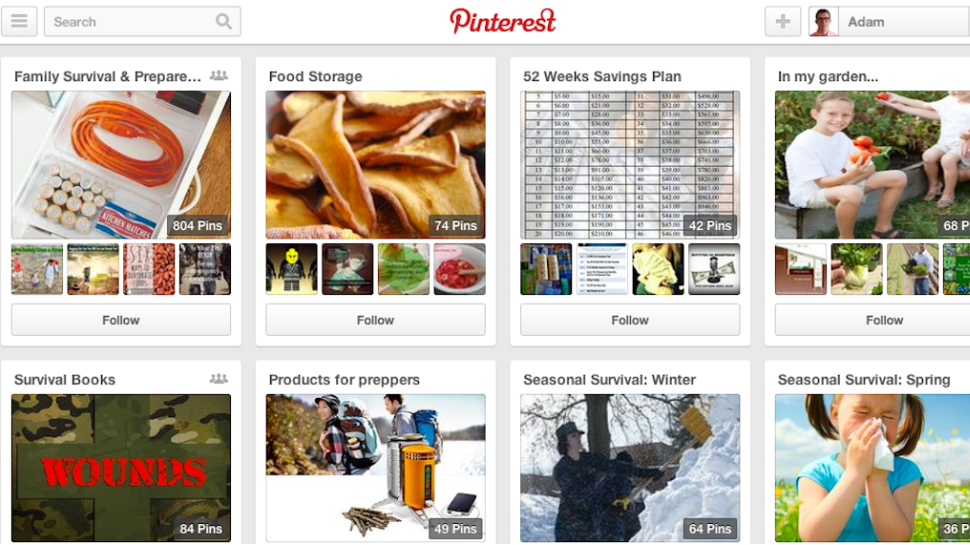Click the Pinterest logo
The height and width of the screenshot is (545, 970).
click(x=502, y=21)
